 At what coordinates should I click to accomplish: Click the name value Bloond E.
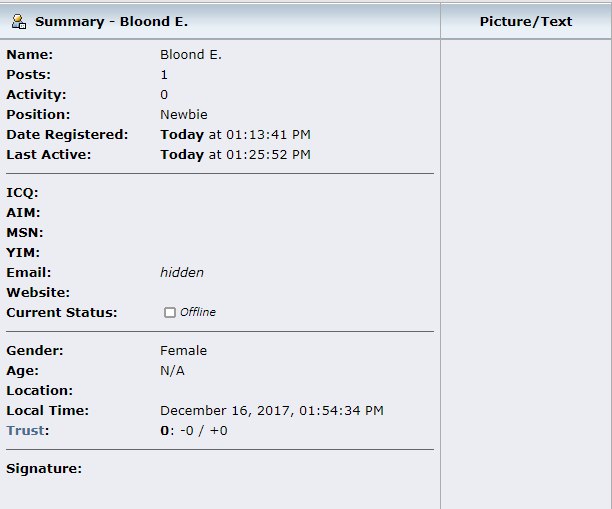191,54
